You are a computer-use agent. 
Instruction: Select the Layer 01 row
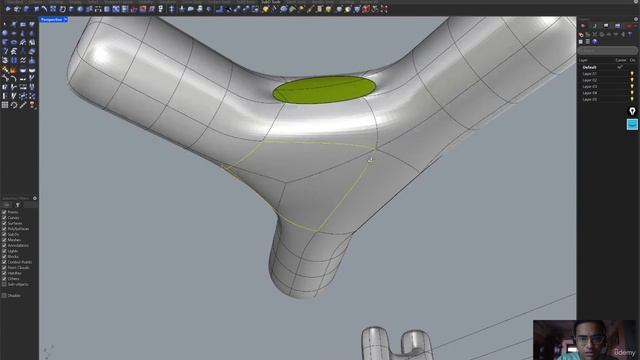coord(608,74)
